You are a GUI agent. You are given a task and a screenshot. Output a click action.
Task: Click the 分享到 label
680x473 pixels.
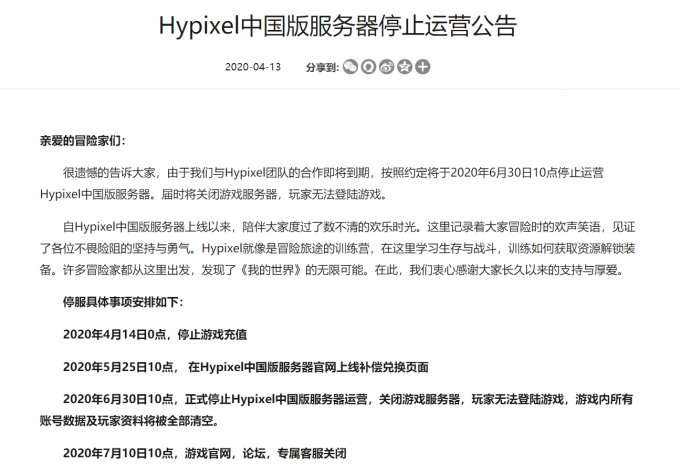pyautogui.click(x=322, y=67)
